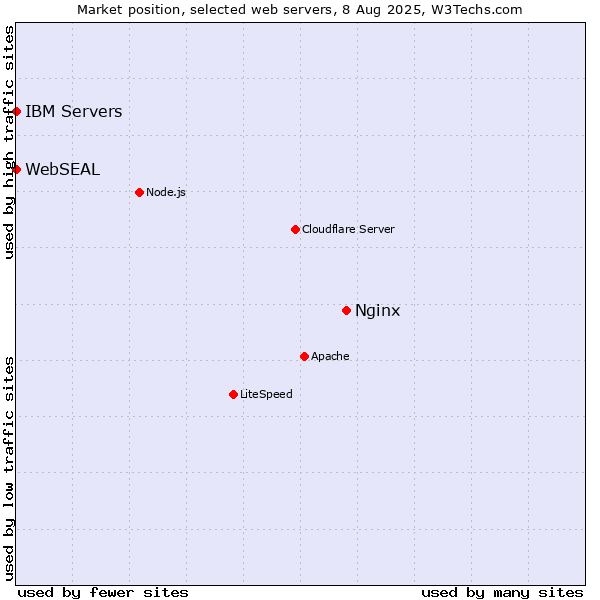600x600 pixels.
Task: Click the Apache red marker
Action: 305,357
